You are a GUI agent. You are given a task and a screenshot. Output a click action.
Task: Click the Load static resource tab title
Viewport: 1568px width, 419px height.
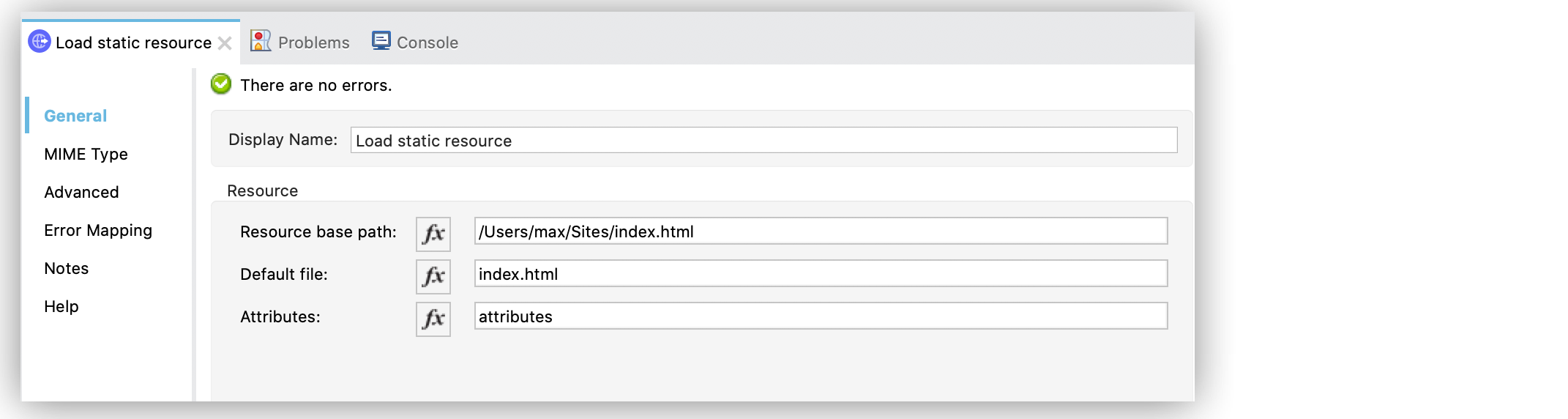coord(133,42)
